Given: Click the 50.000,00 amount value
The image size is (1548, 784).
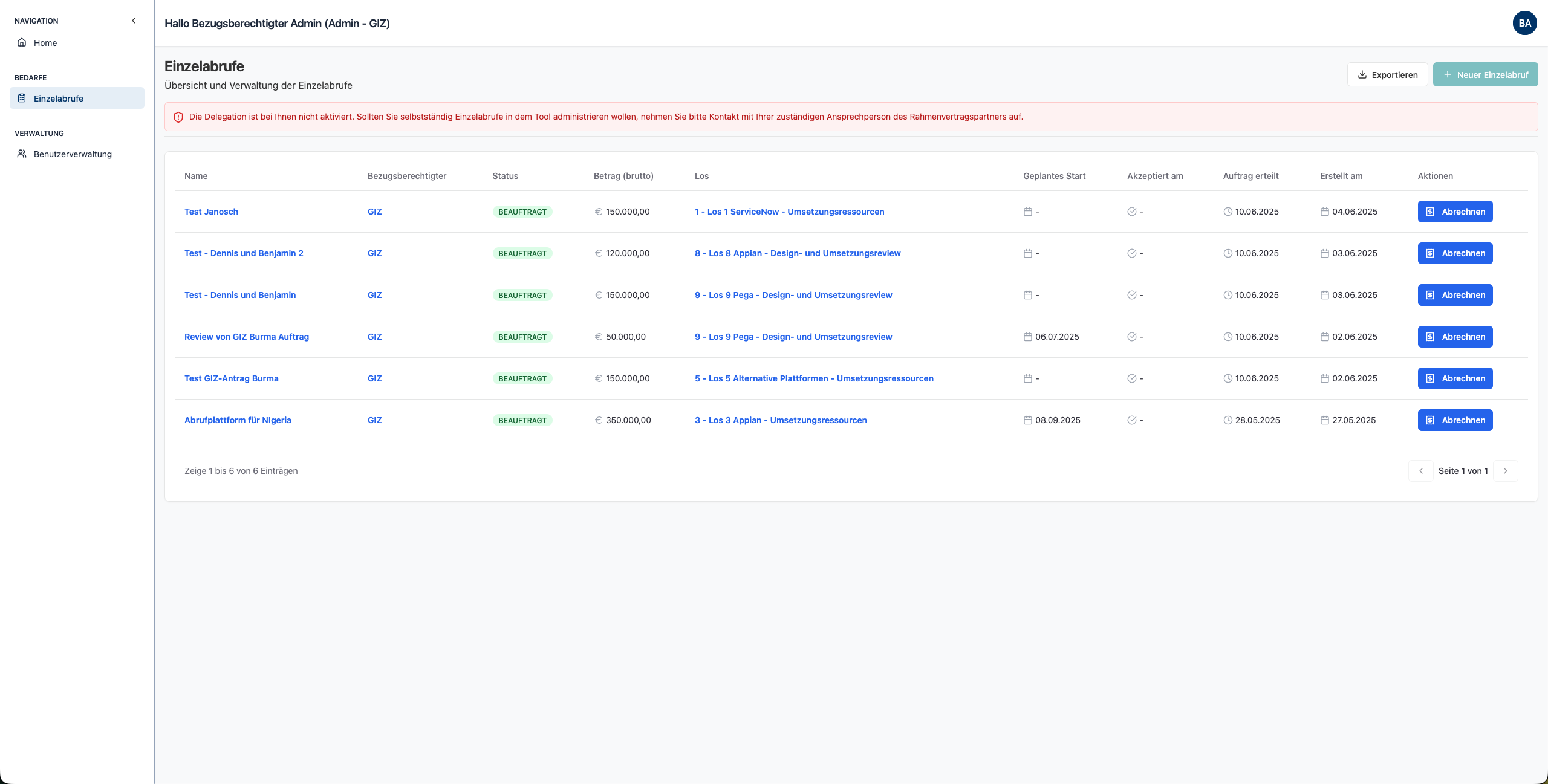Looking at the screenshot, I should (626, 337).
